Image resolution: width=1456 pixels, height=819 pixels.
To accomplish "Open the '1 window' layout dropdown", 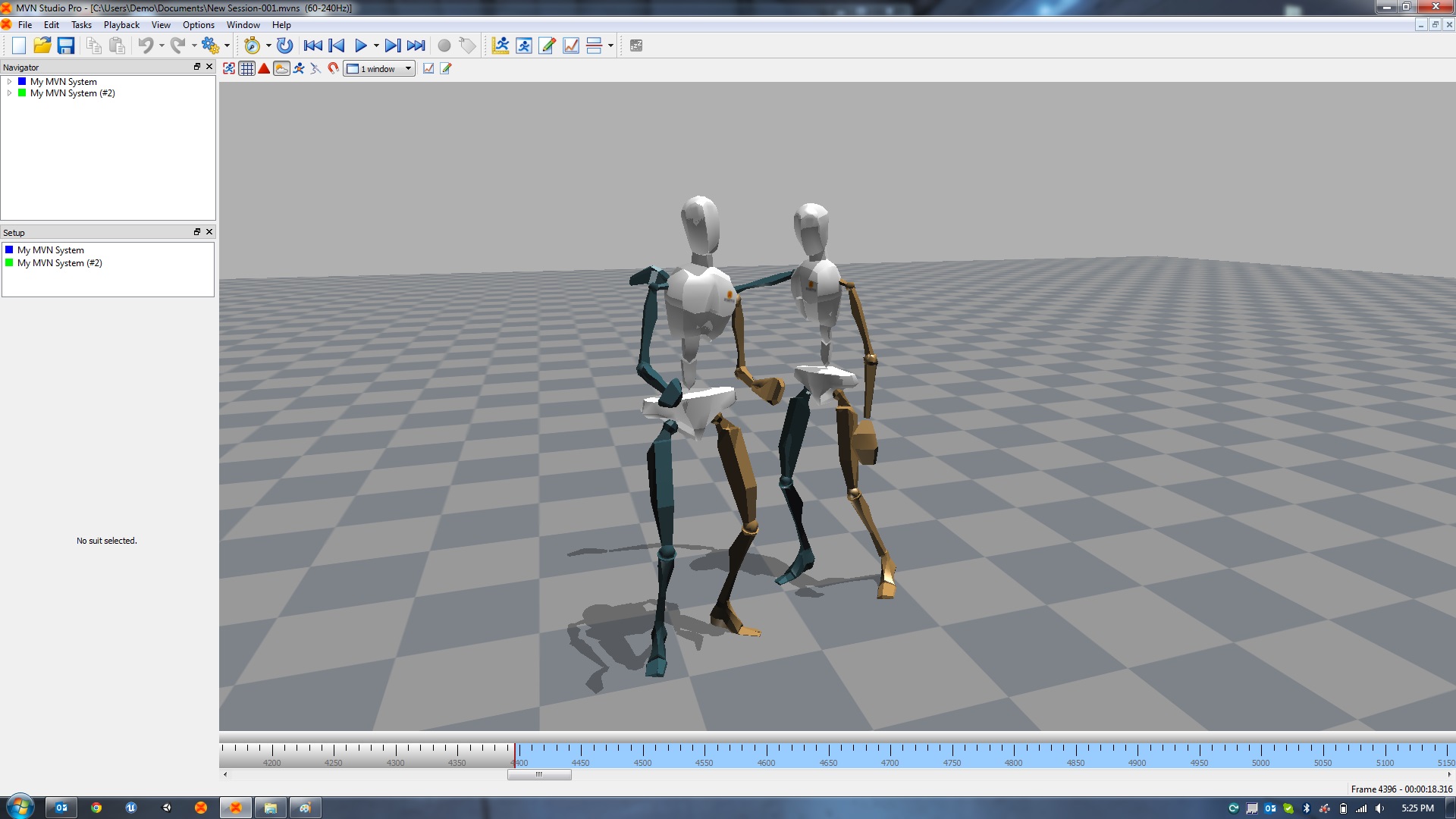I will 379,68.
